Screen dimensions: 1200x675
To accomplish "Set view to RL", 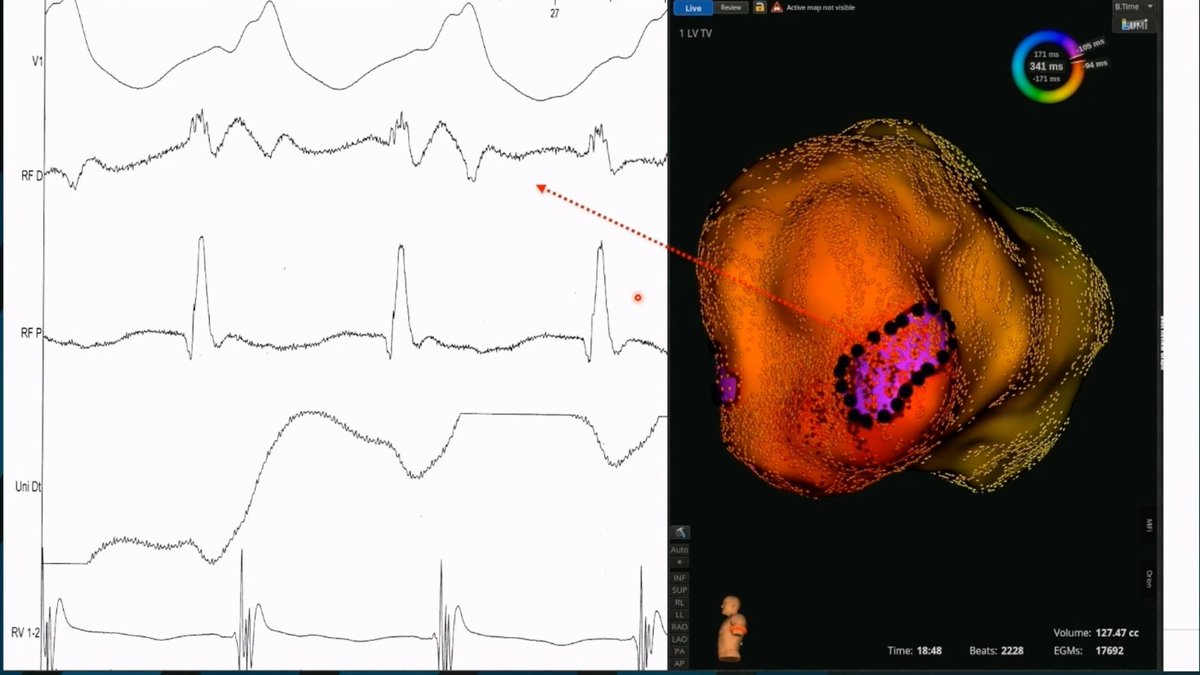I will click(680, 603).
